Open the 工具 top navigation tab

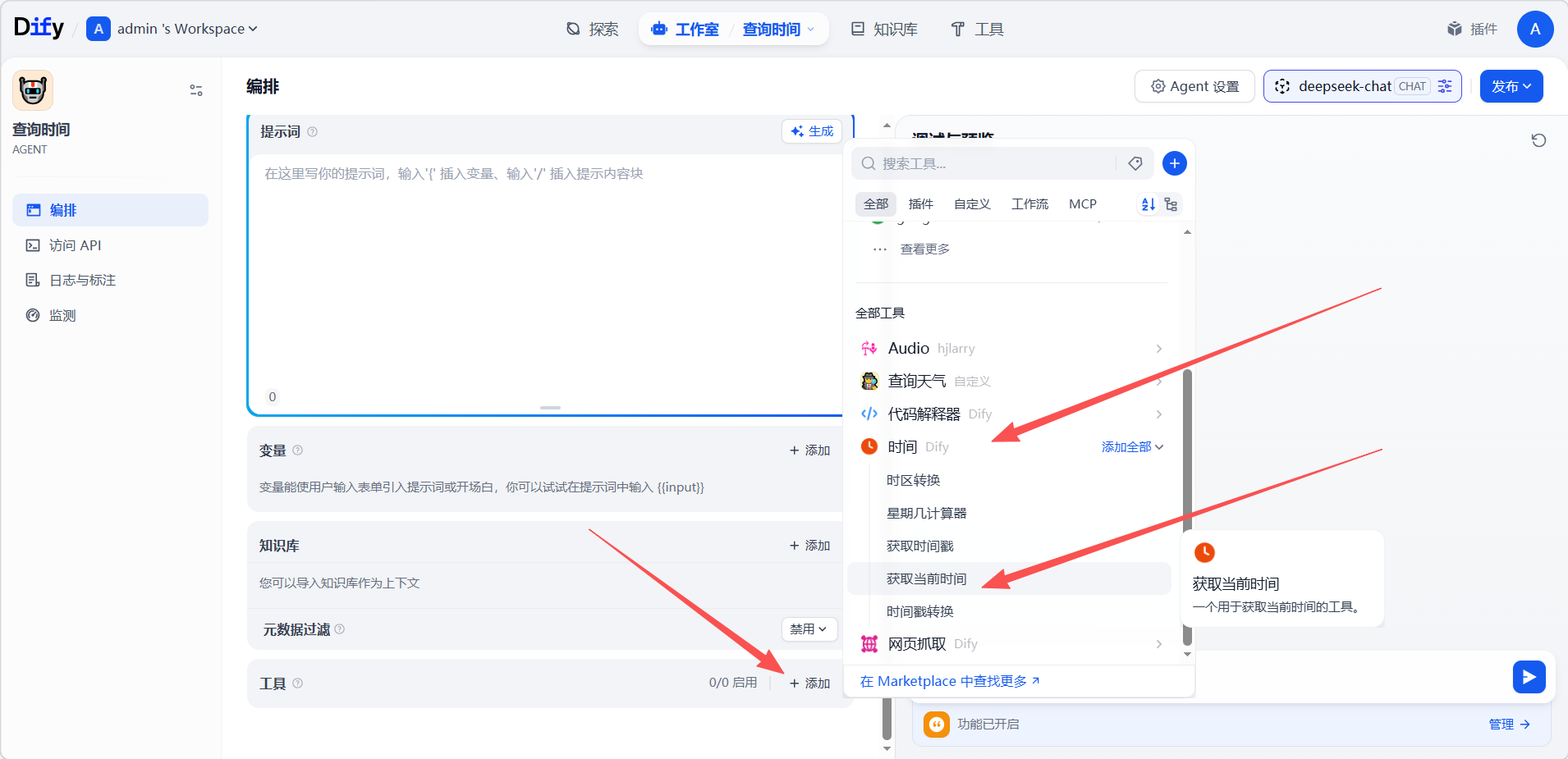(x=977, y=30)
